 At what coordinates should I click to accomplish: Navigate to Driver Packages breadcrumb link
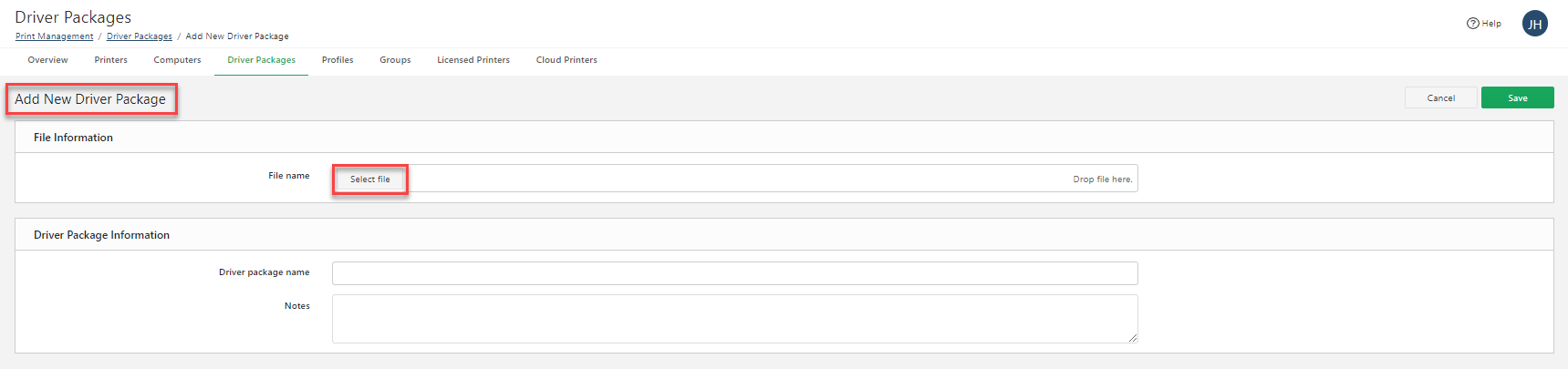pyautogui.click(x=139, y=36)
